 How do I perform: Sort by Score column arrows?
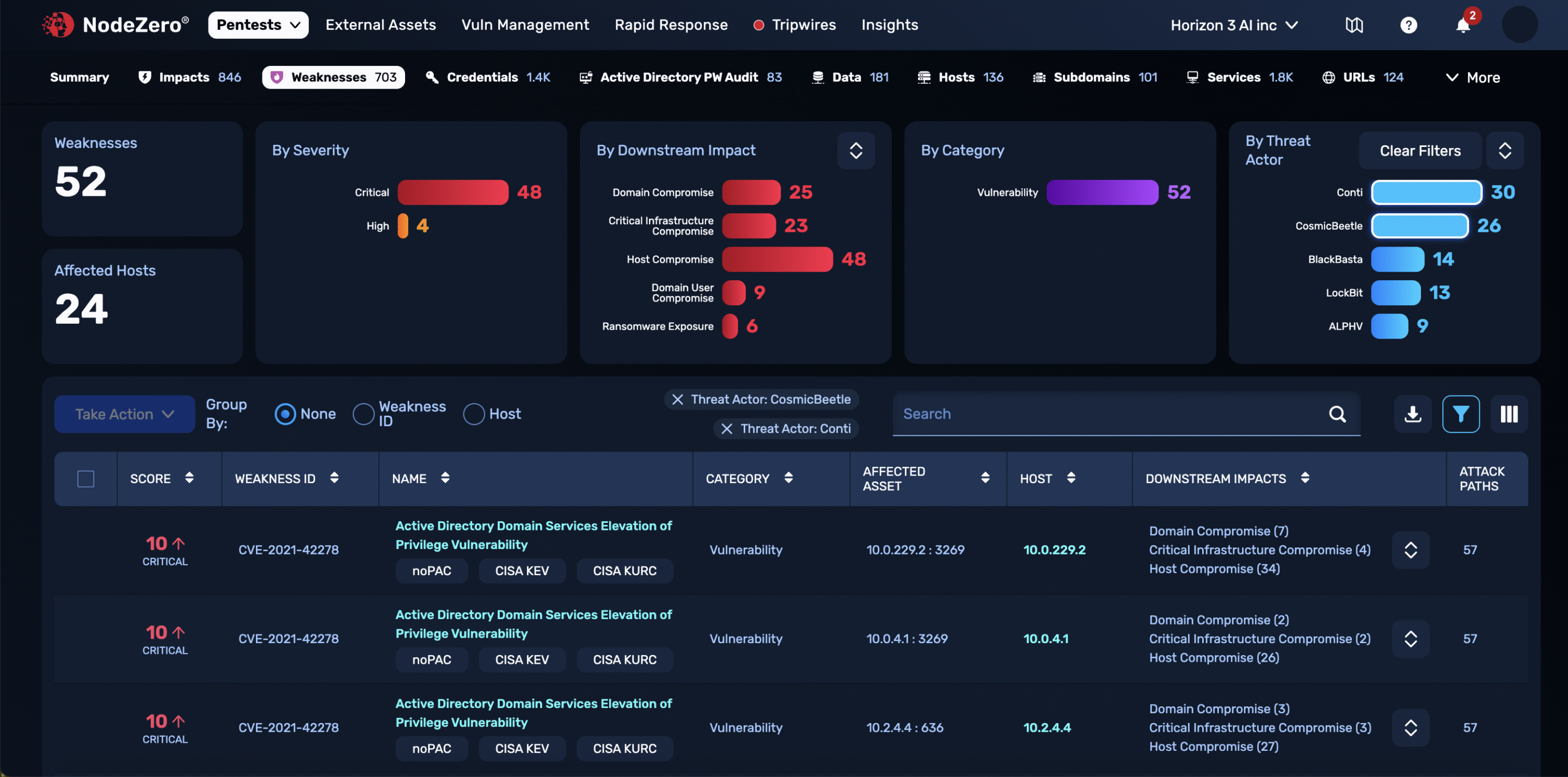point(189,478)
